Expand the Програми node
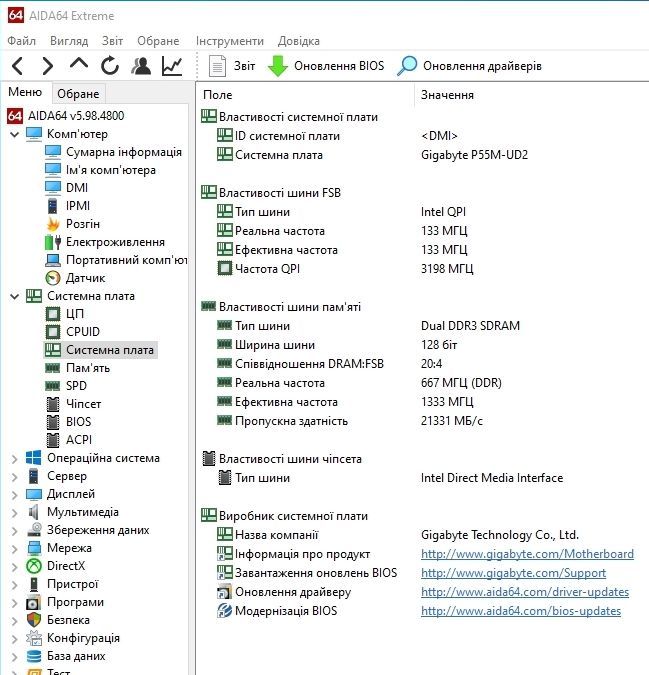The image size is (649, 675). [x=15, y=603]
